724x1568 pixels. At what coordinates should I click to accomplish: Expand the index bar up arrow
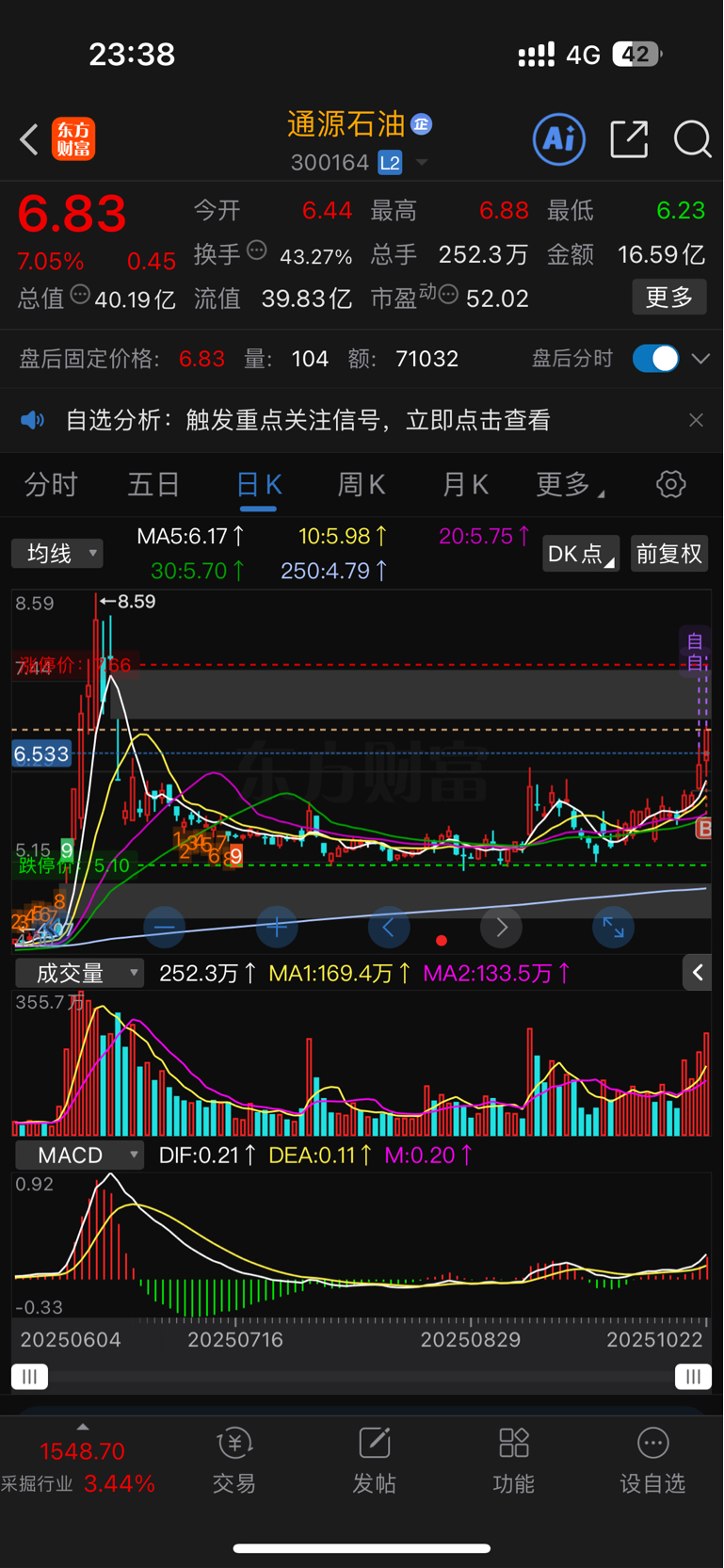(83, 1427)
